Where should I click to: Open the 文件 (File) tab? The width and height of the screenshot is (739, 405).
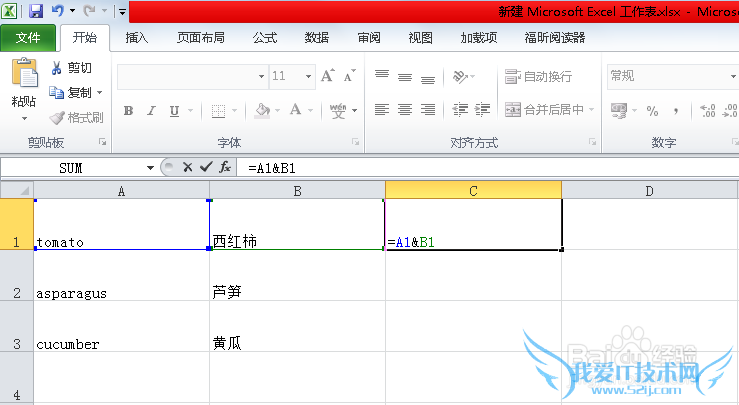pyautogui.click(x=28, y=38)
